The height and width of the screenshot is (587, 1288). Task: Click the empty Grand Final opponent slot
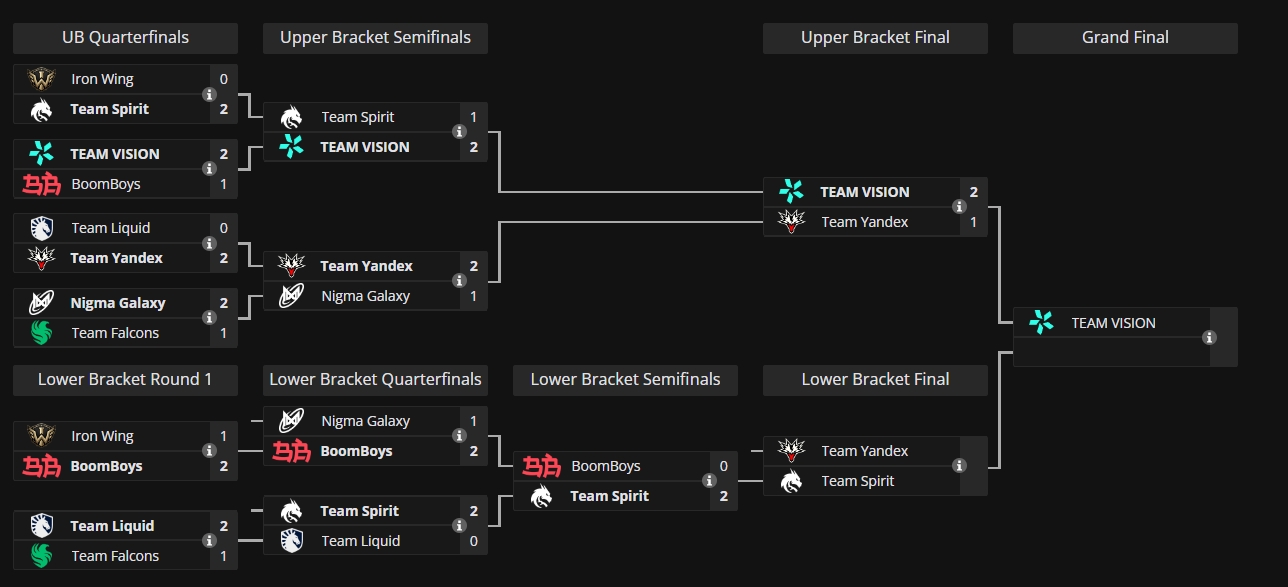(x=1105, y=352)
